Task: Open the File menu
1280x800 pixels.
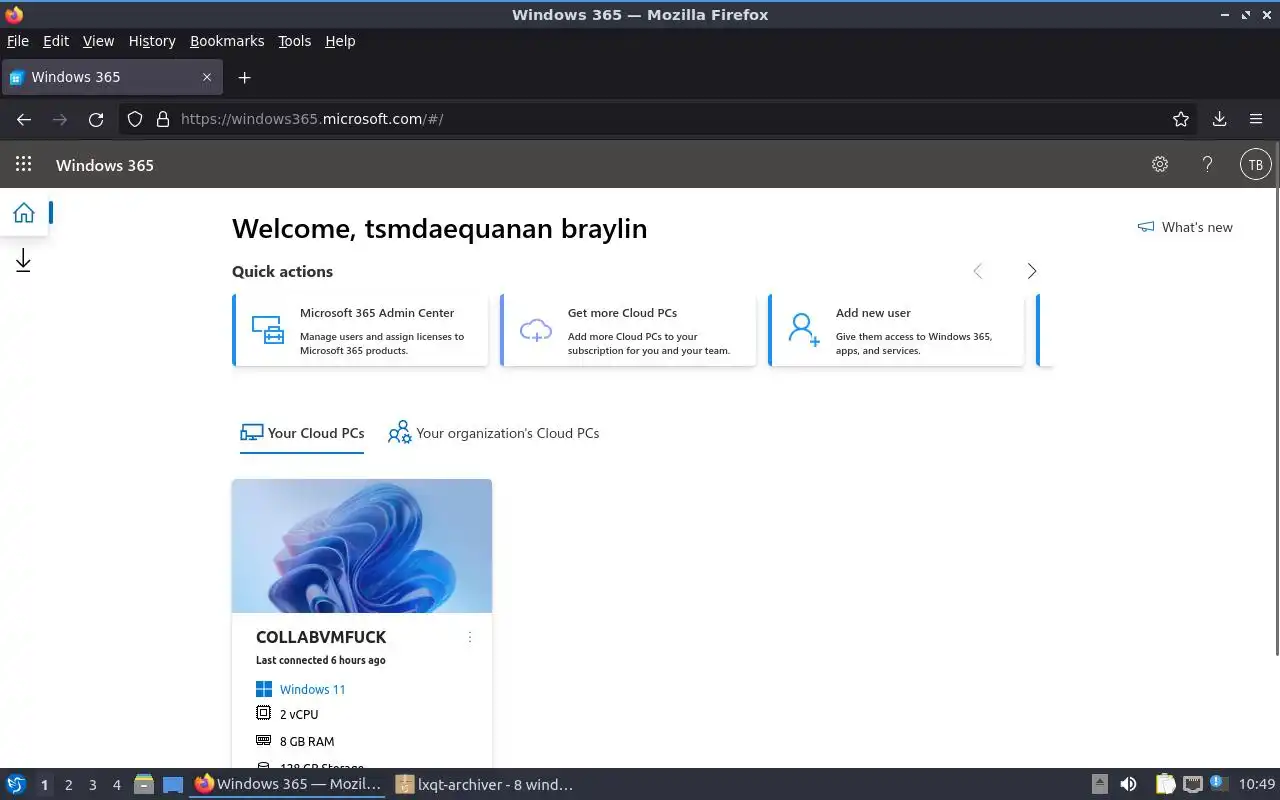Action: pyautogui.click(x=18, y=41)
